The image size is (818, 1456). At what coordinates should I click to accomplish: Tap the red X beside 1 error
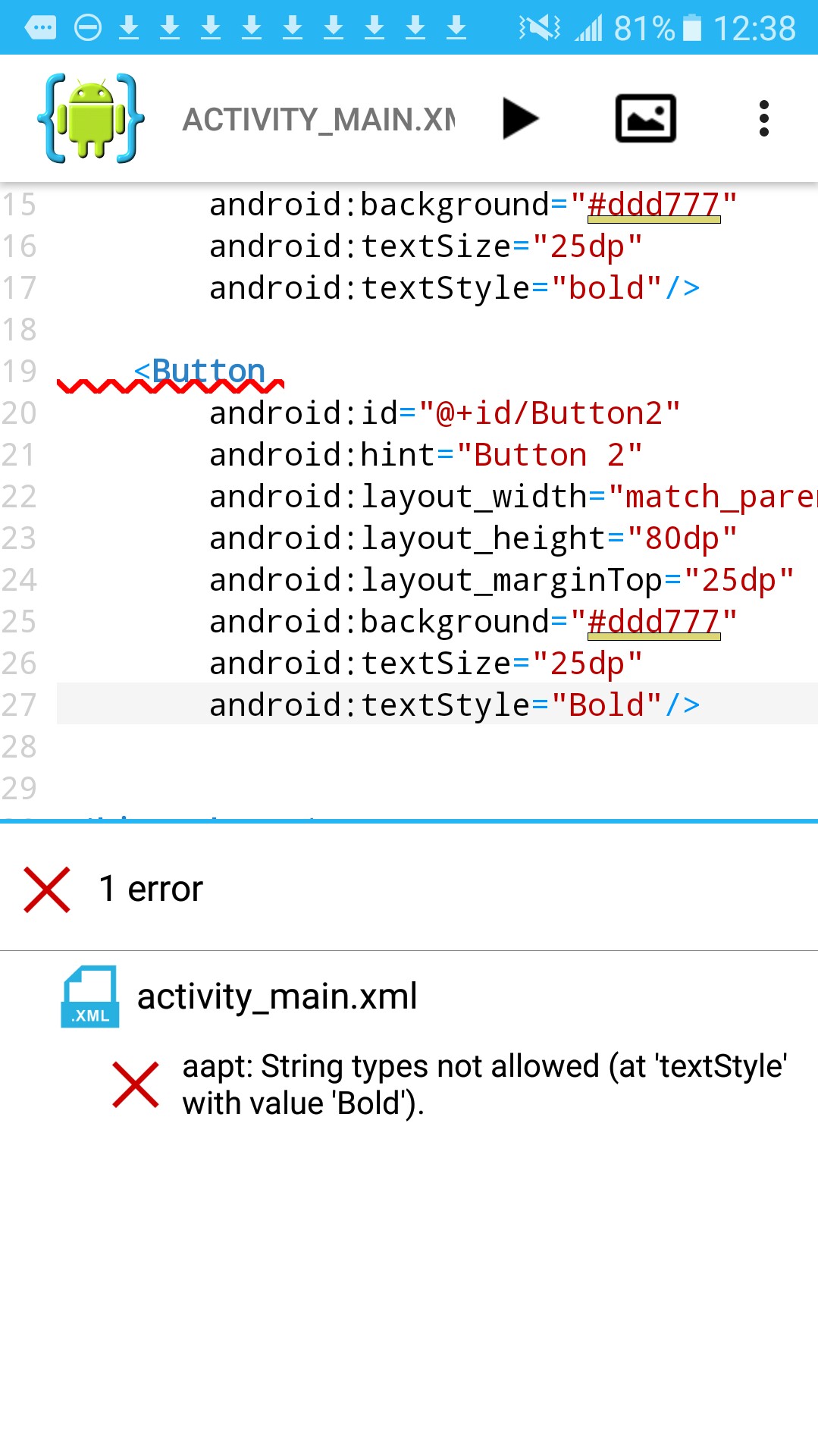47,890
